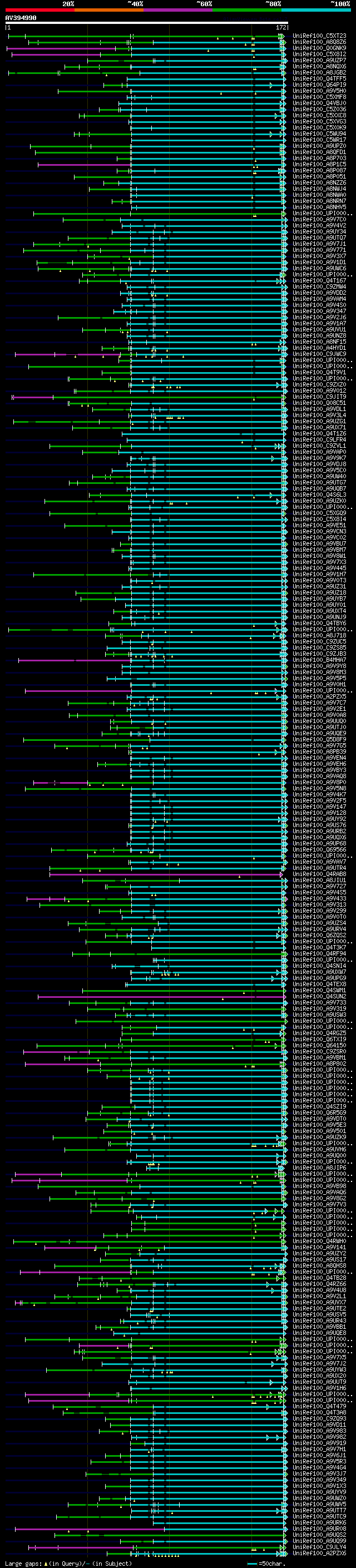356x1568 pixels.
Task: Select label UniRef100_Q4T3A8
Action: tap(319, 1413)
